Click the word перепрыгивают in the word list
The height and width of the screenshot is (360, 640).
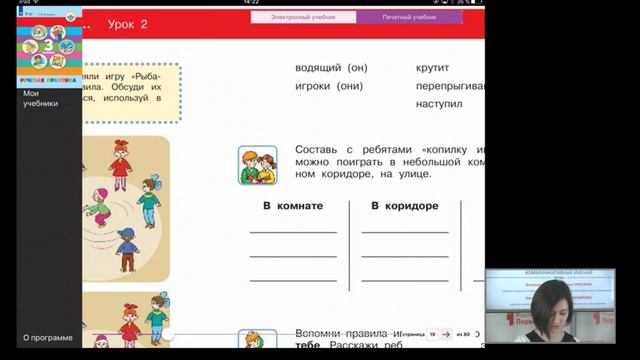point(450,87)
